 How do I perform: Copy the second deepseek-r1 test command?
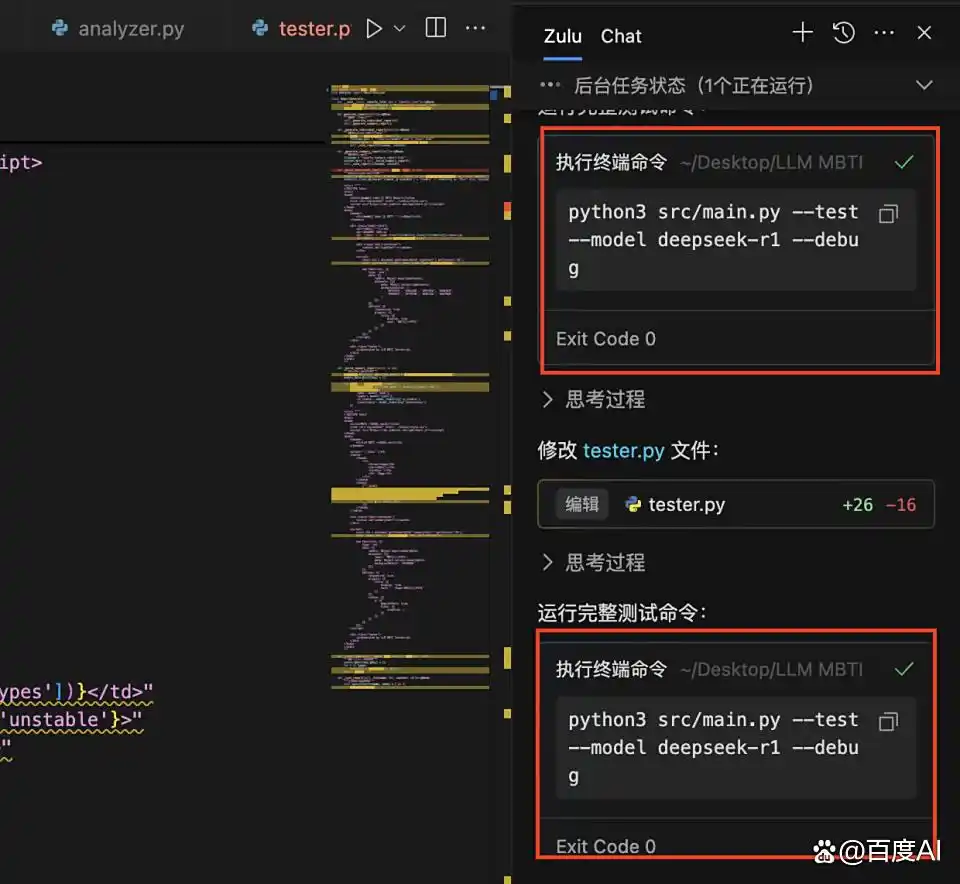tap(888, 721)
